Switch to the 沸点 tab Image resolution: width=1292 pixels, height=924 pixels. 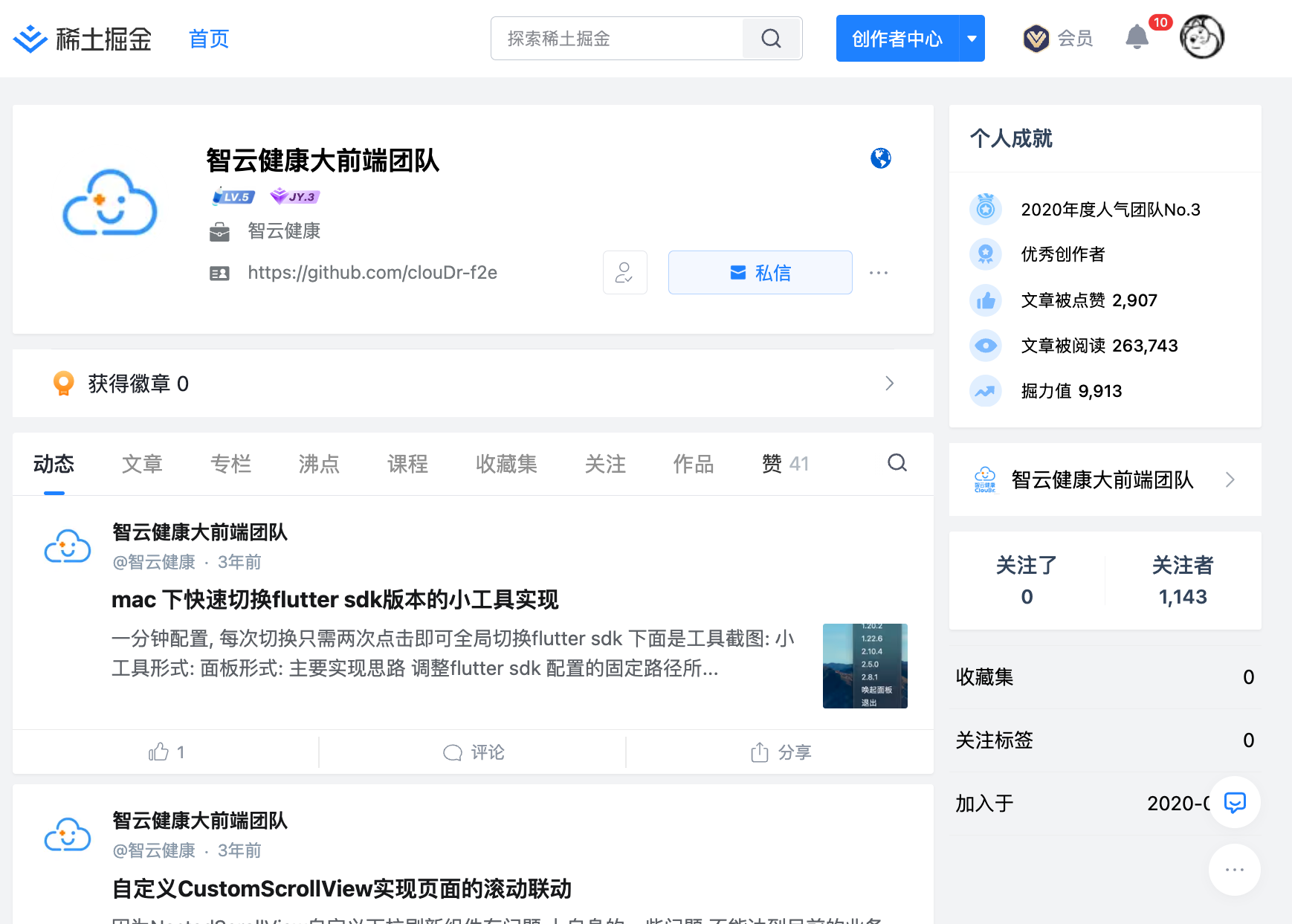click(x=318, y=463)
